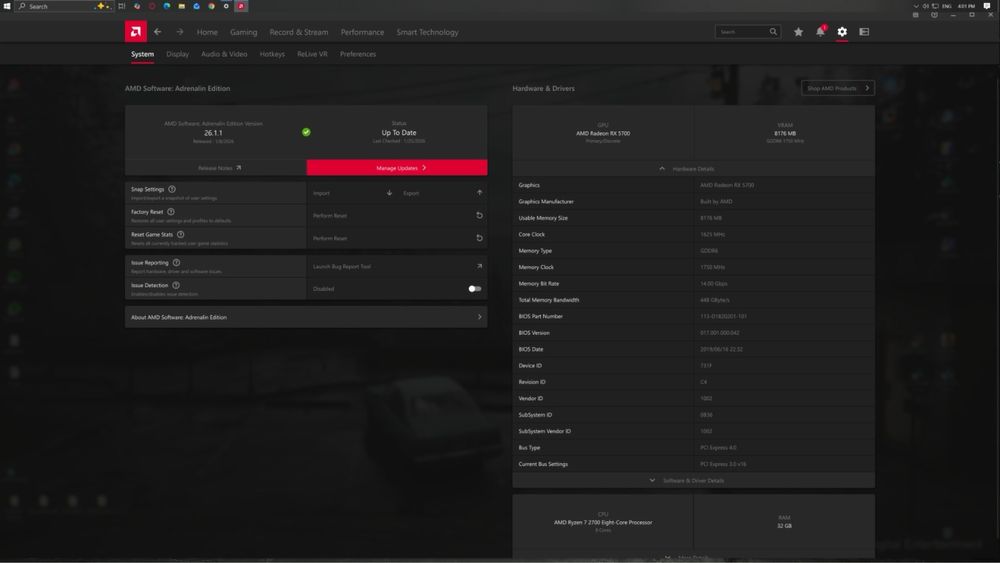The height and width of the screenshot is (563, 1000).
Task: Click AMD Ryzen 7 2700 processor card
Action: (603, 522)
